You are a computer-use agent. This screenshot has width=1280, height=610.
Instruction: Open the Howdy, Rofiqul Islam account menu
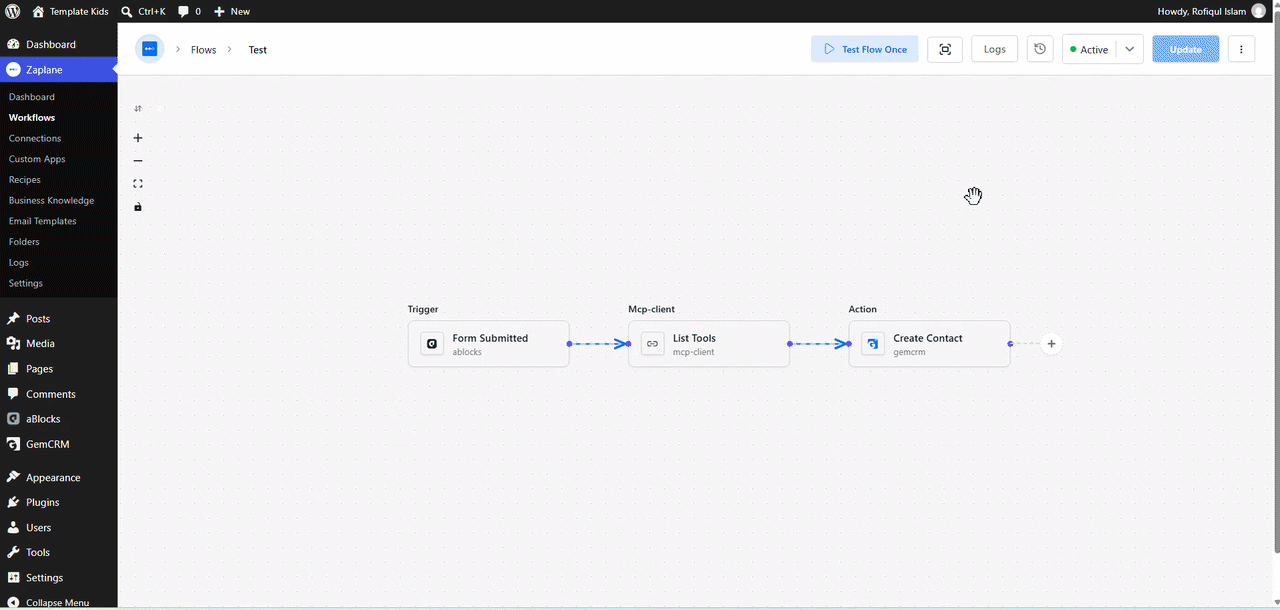pyautogui.click(x=1210, y=11)
